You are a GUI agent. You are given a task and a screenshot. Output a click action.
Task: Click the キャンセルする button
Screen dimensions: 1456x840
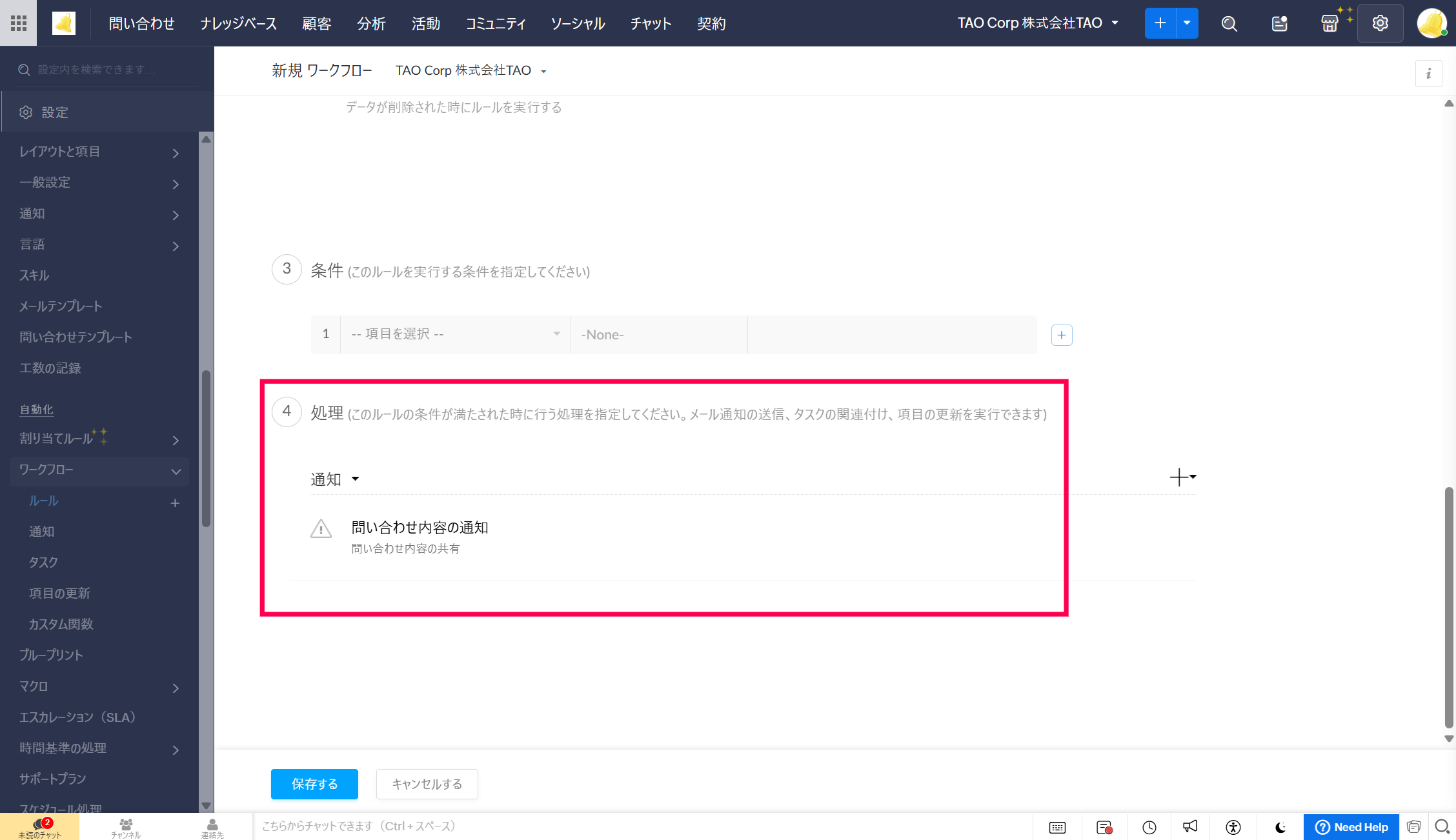(x=427, y=784)
